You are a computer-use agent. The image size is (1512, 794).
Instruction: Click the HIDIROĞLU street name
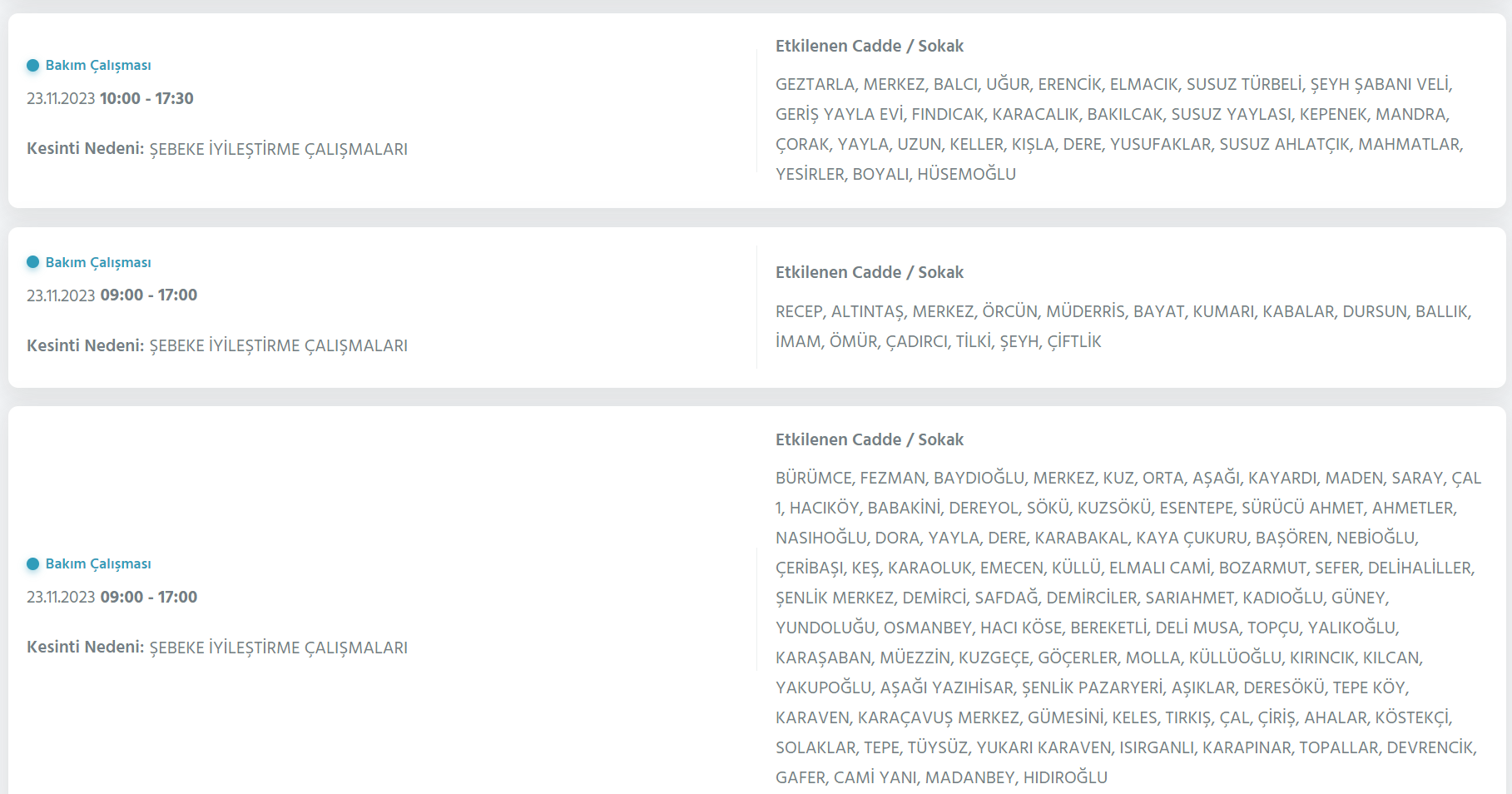point(1065,777)
